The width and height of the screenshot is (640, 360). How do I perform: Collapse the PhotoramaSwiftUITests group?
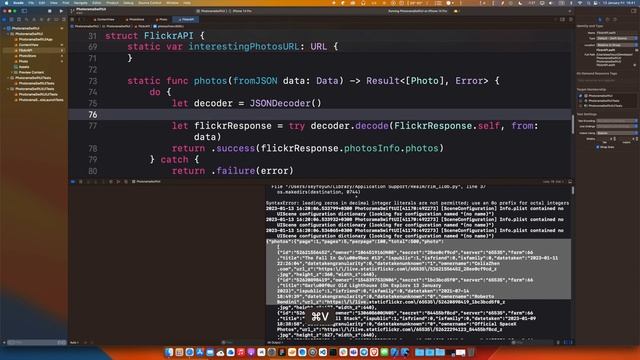8,78
